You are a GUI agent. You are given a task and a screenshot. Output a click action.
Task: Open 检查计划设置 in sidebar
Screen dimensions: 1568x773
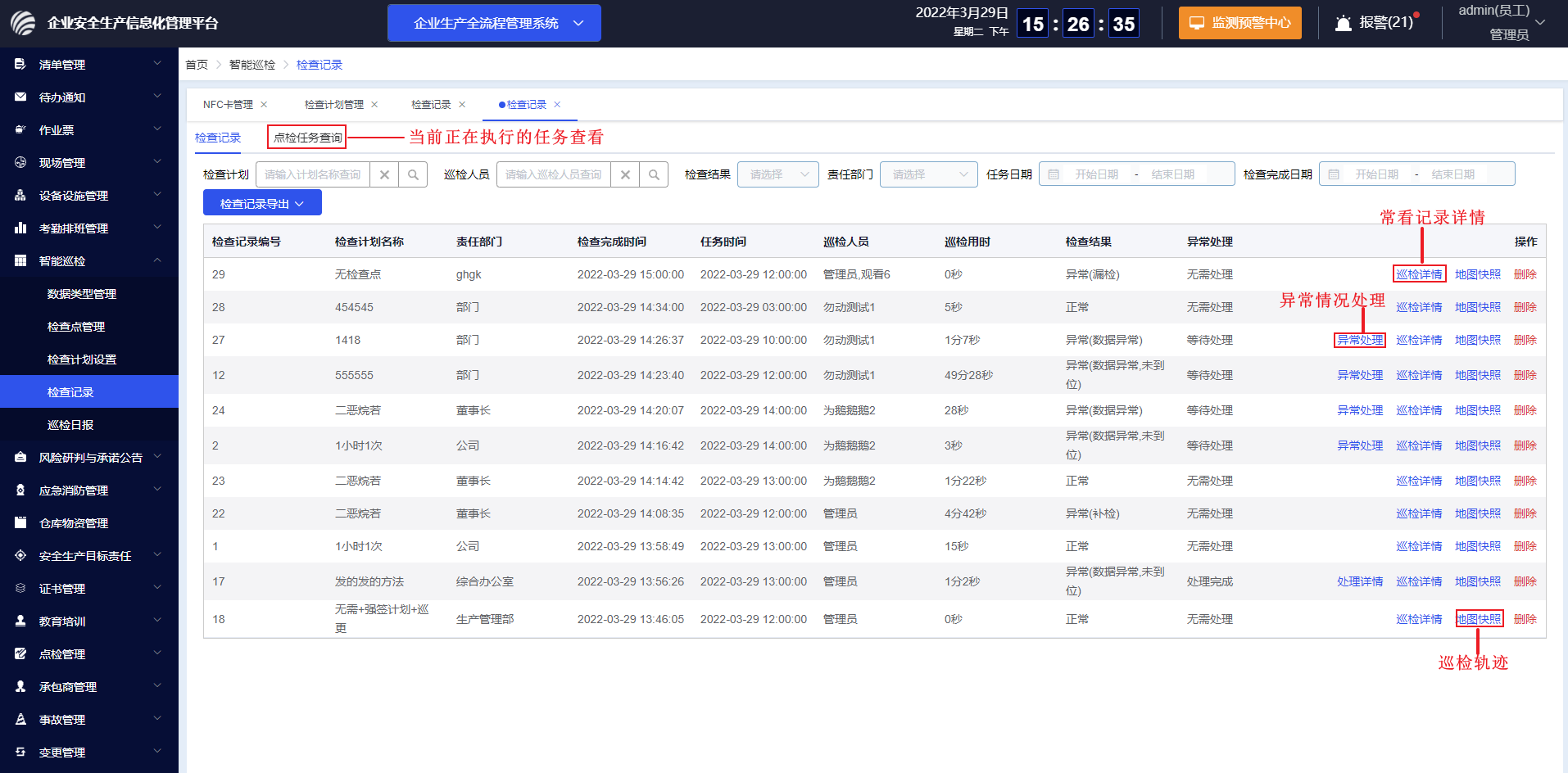pos(82,359)
